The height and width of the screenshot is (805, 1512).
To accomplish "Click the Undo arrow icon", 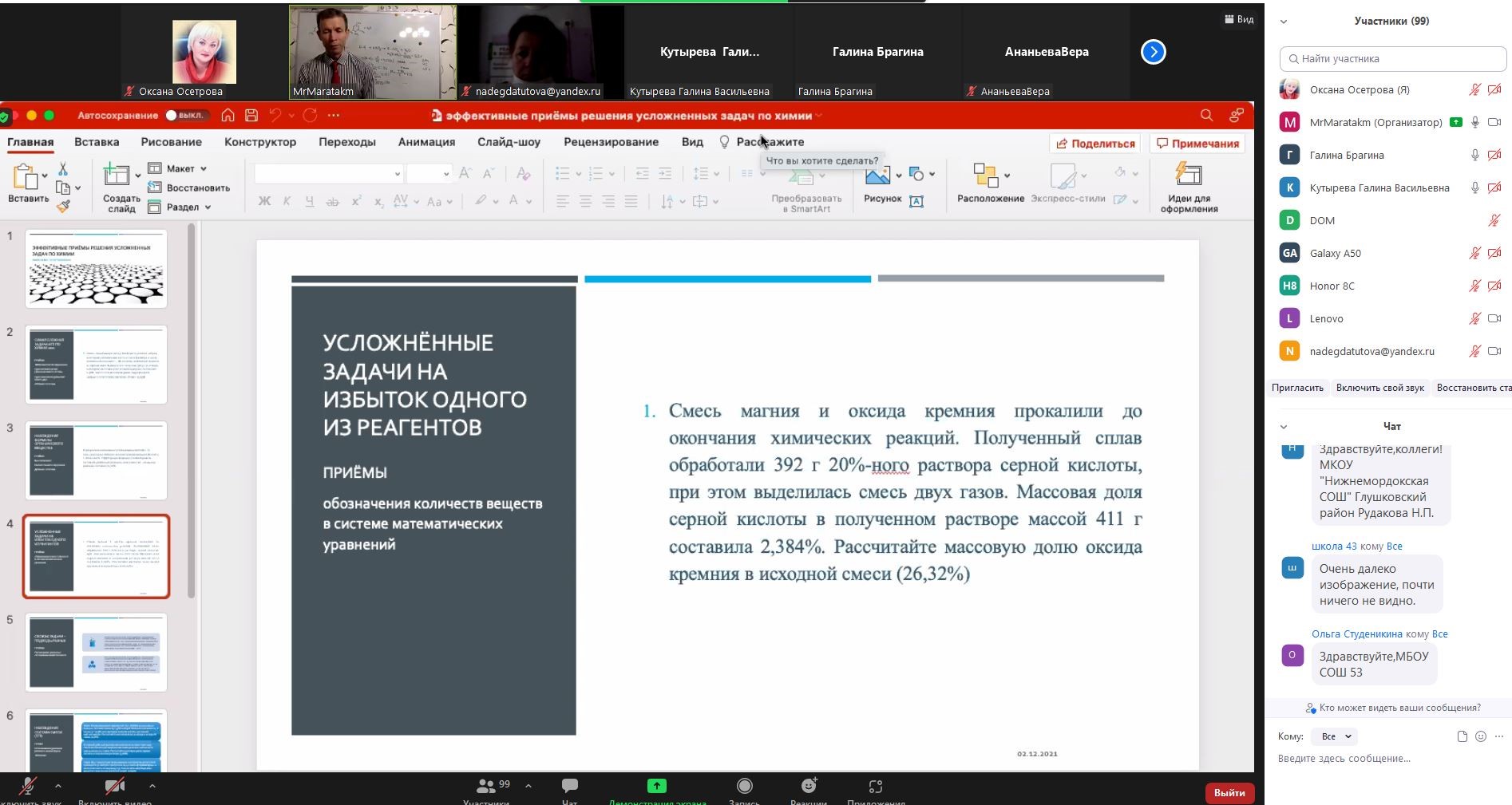I will click(275, 116).
